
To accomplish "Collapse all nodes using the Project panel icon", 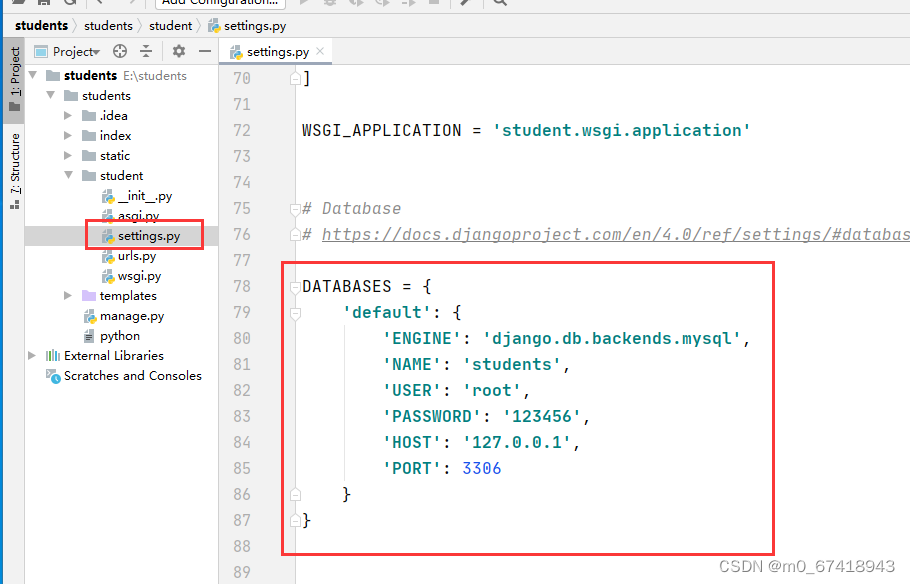I will 146,52.
